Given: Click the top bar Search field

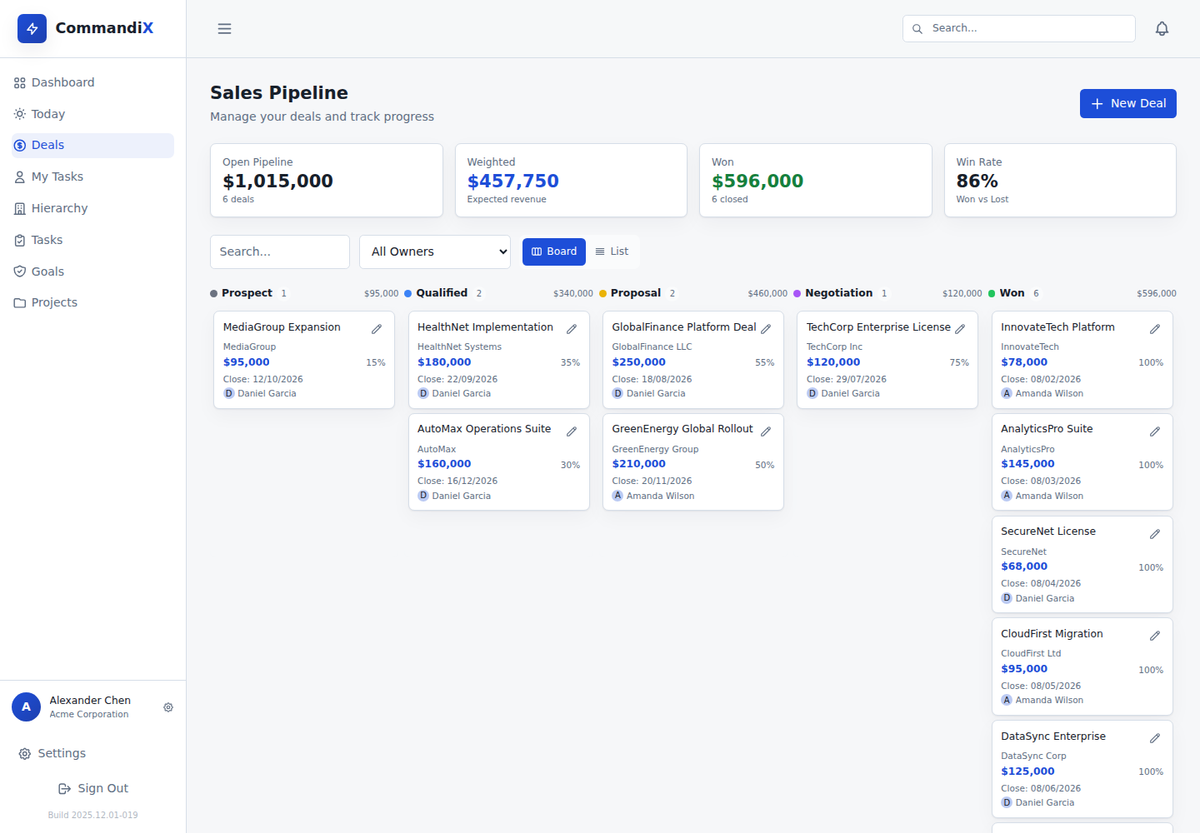Looking at the screenshot, I should pos(1019,28).
